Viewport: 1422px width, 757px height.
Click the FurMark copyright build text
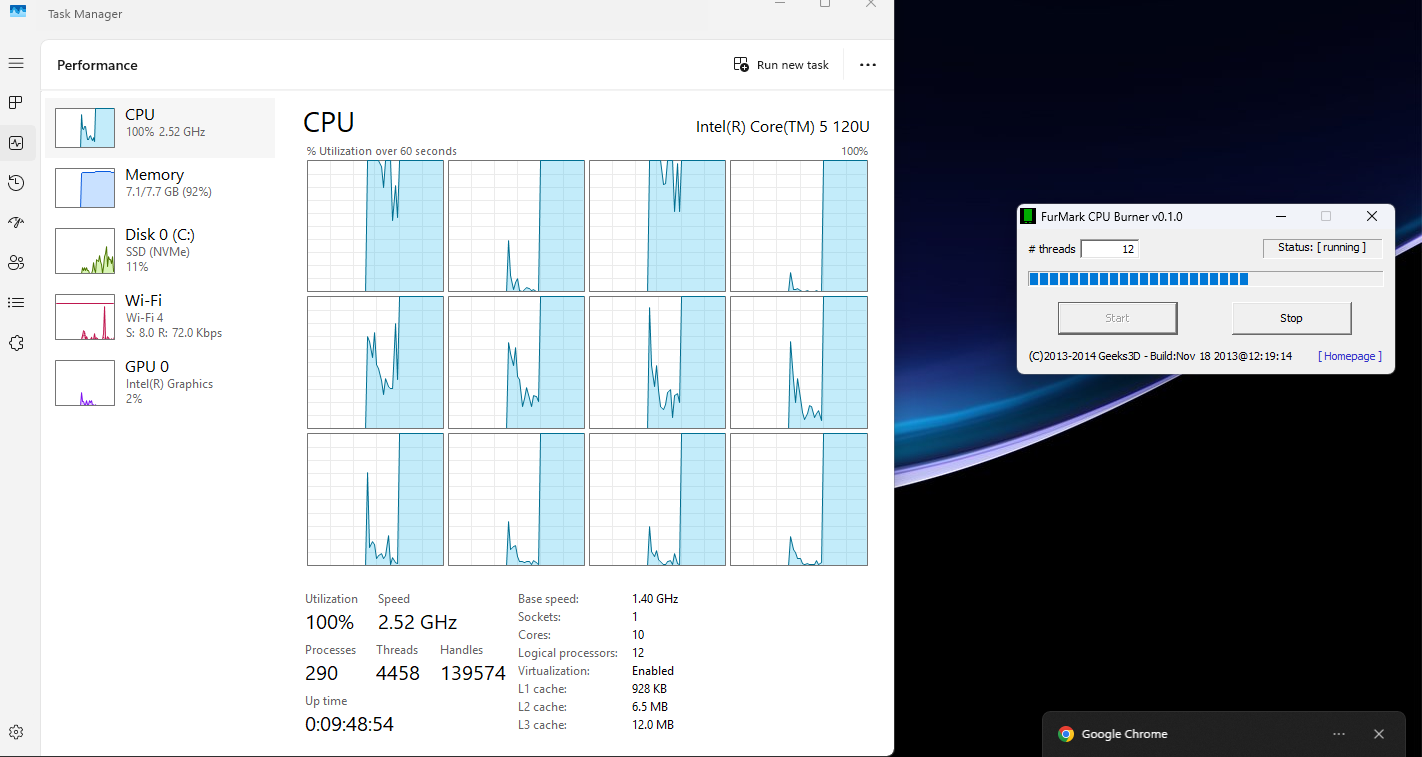point(1160,356)
